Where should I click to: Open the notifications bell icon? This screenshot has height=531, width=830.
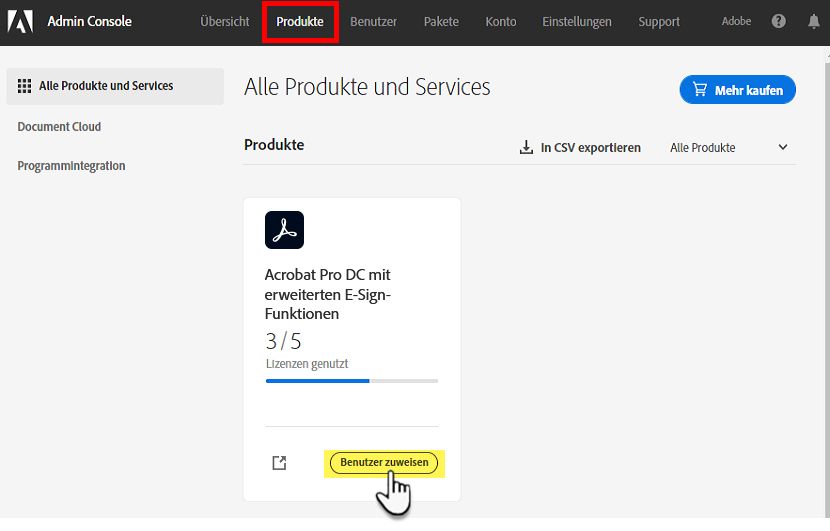tap(814, 21)
